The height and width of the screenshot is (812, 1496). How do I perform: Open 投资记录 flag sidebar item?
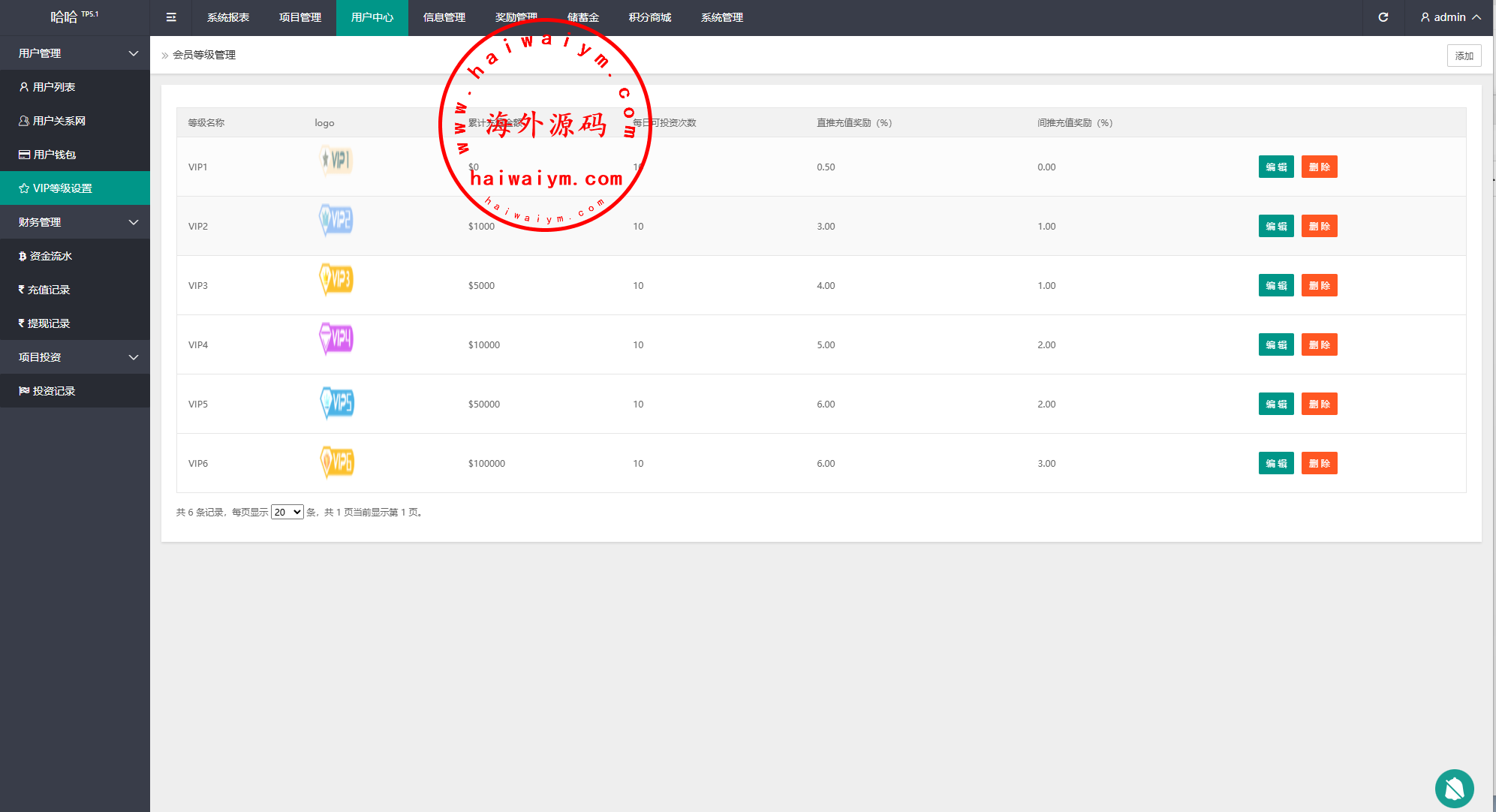coord(54,391)
